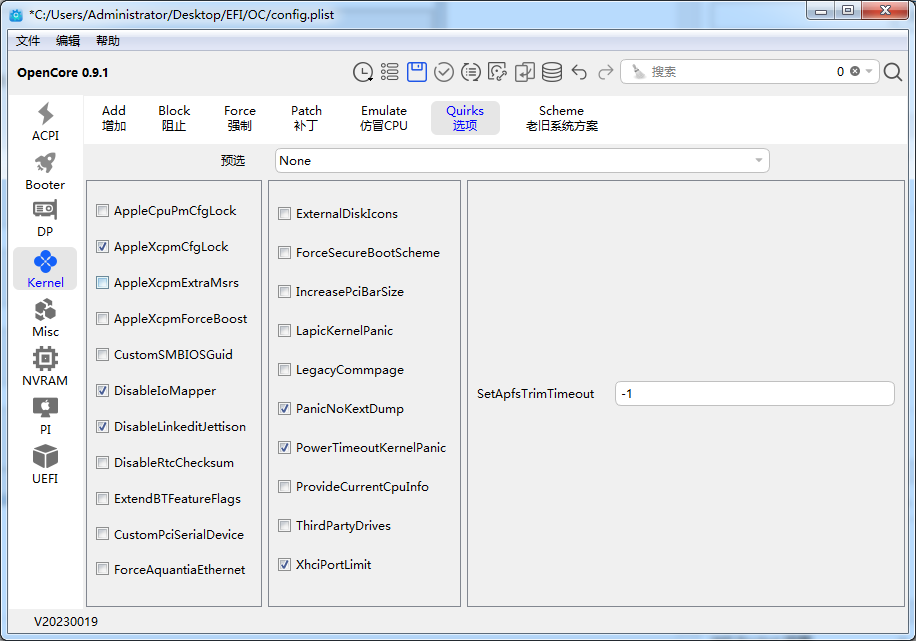This screenshot has width=916, height=641.
Task: Switch to the Emulate CPU tab
Action: [x=384, y=118]
